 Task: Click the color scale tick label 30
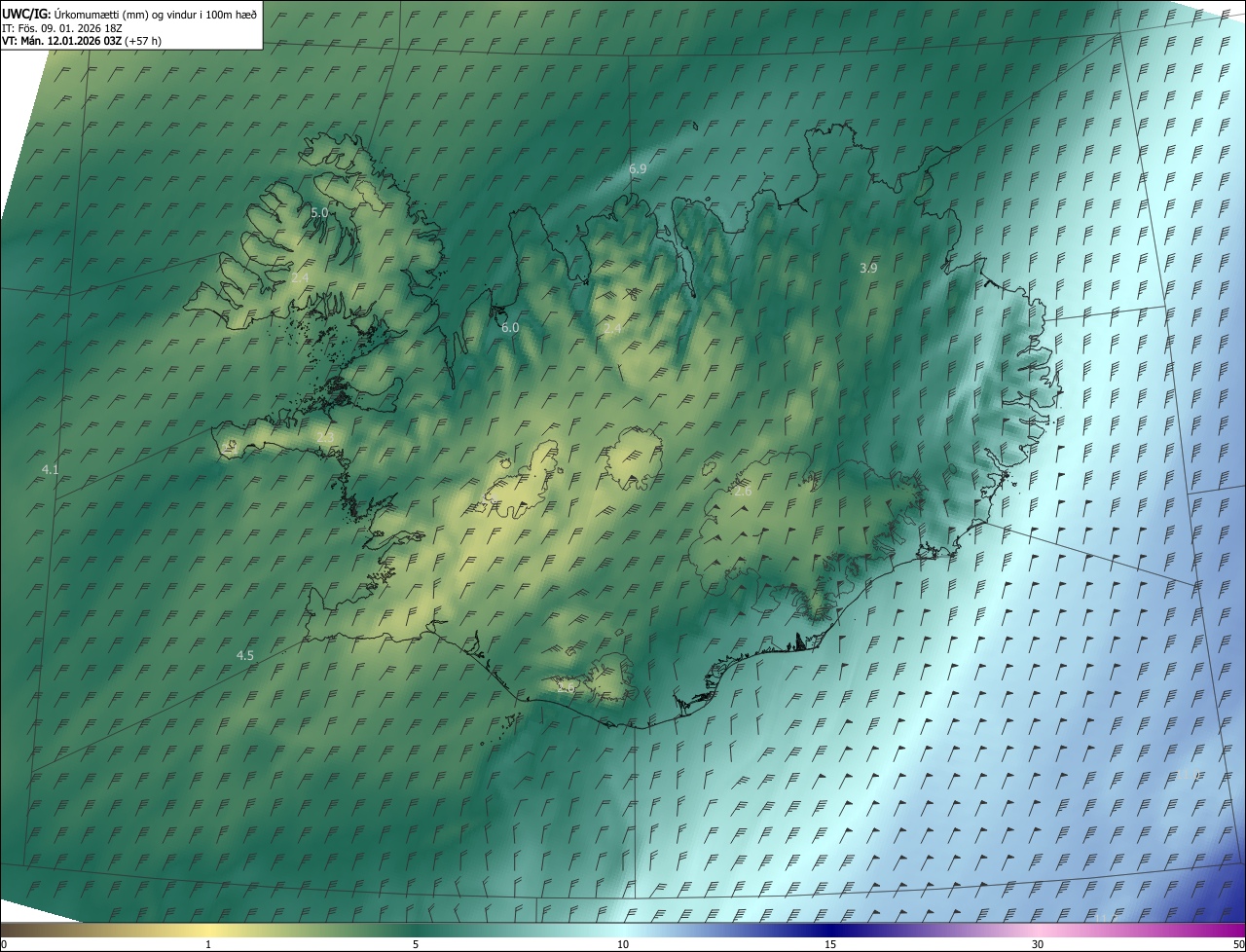pyautogui.click(x=1038, y=944)
